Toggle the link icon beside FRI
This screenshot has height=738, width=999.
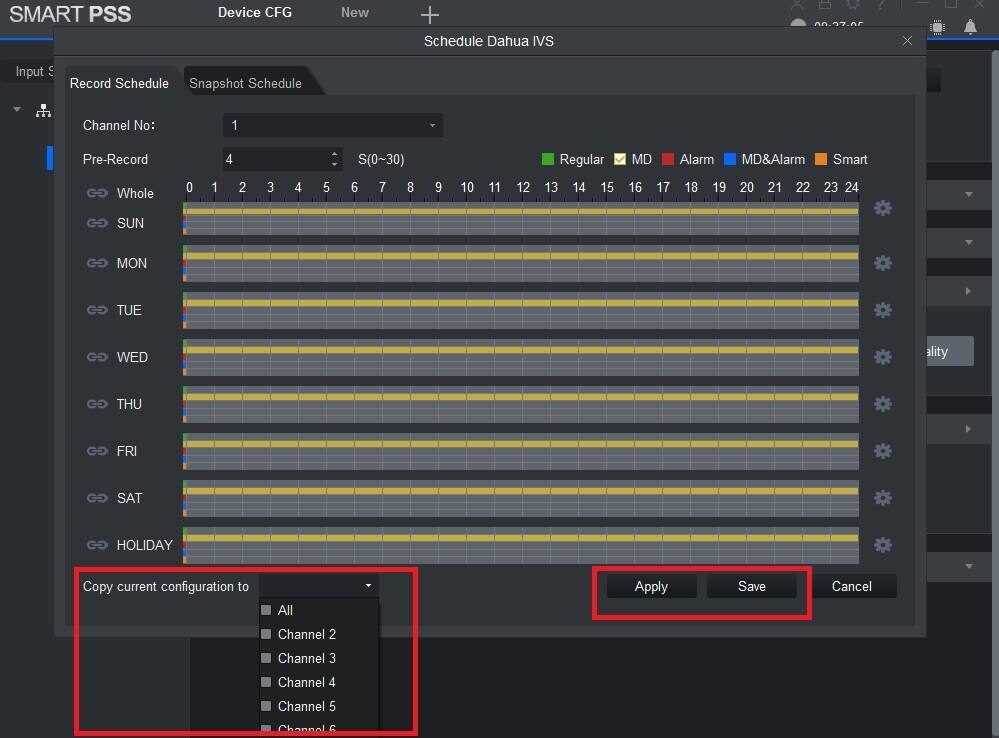tap(97, 451)
